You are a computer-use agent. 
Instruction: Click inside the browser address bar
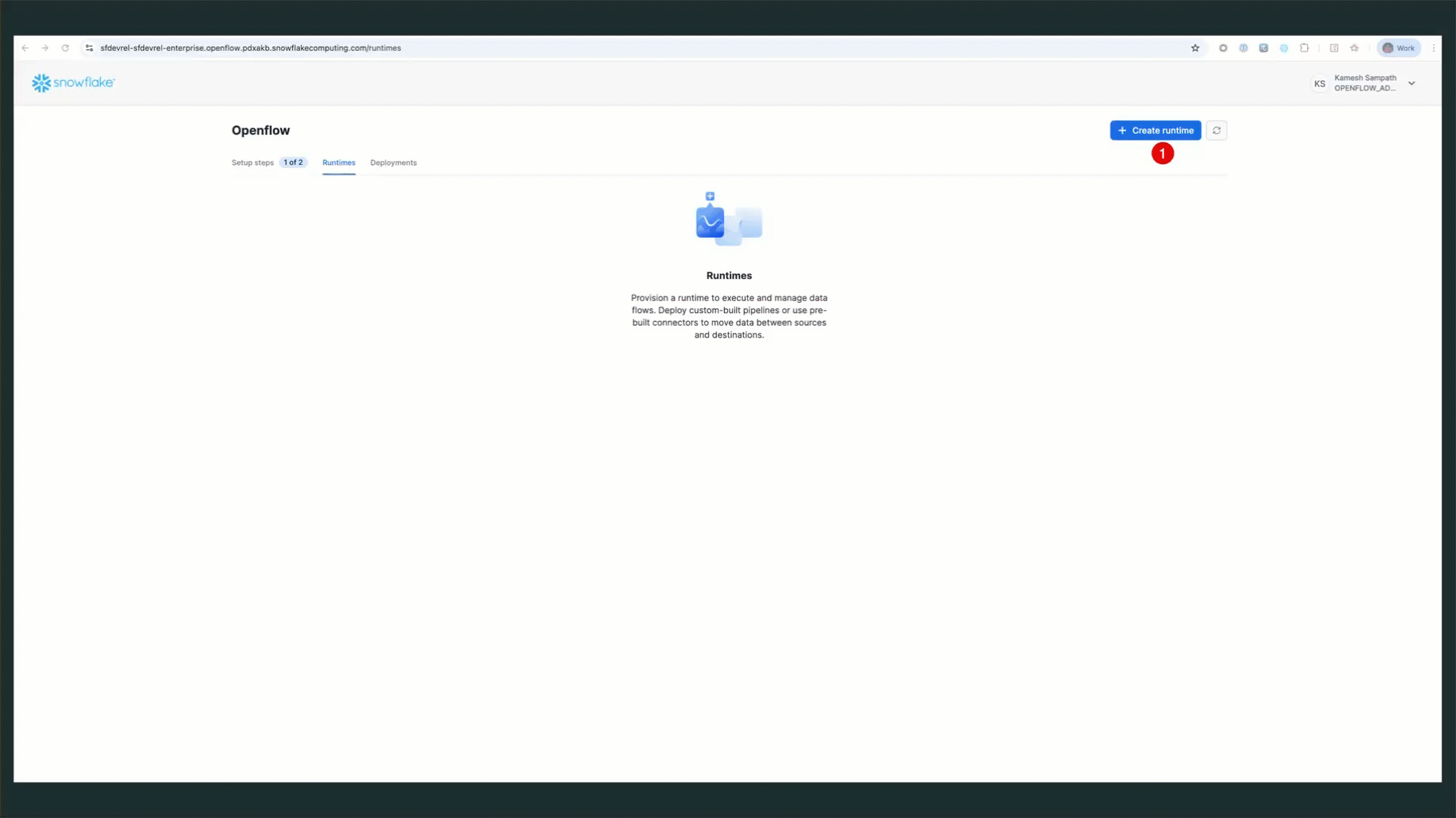tap(476, 48)
